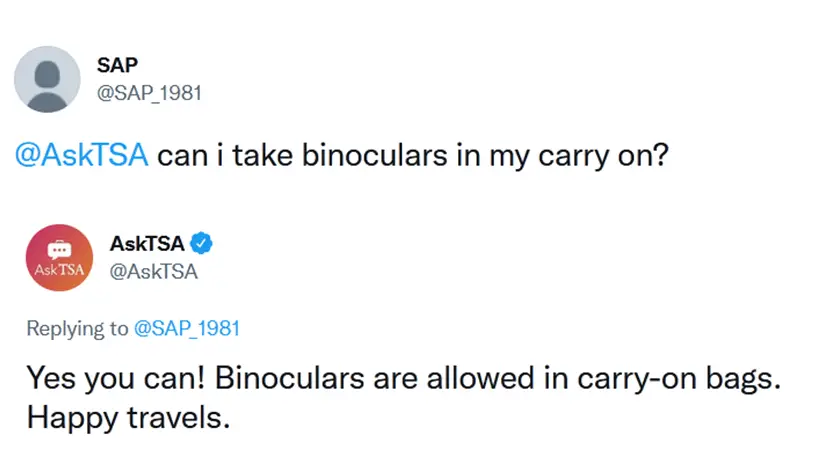The image size is (834, 463).
Task: Open the bold AskTSA display name
Action: pyautogui.click(x=147, y=244)
